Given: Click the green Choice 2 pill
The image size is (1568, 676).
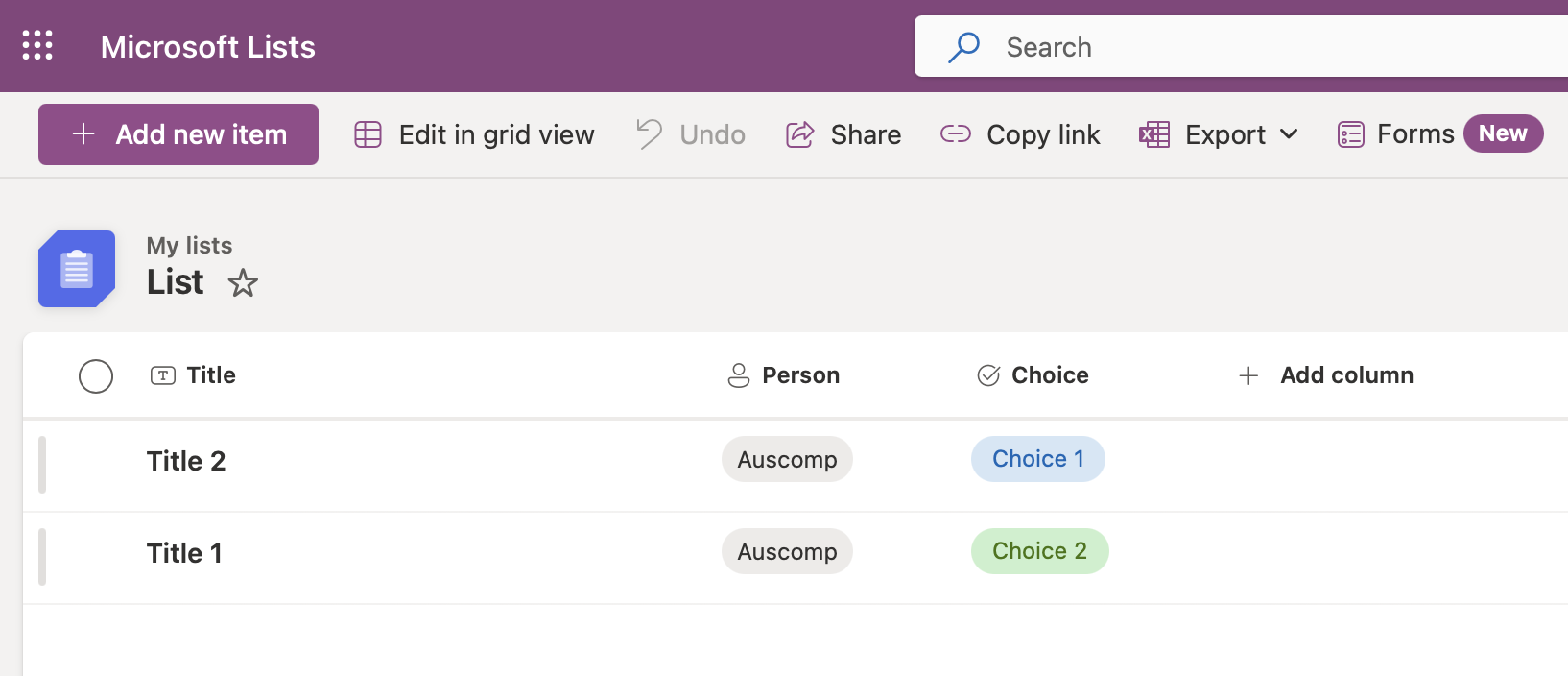Looking at the screenshot, I should click(x=1039, y=551).
